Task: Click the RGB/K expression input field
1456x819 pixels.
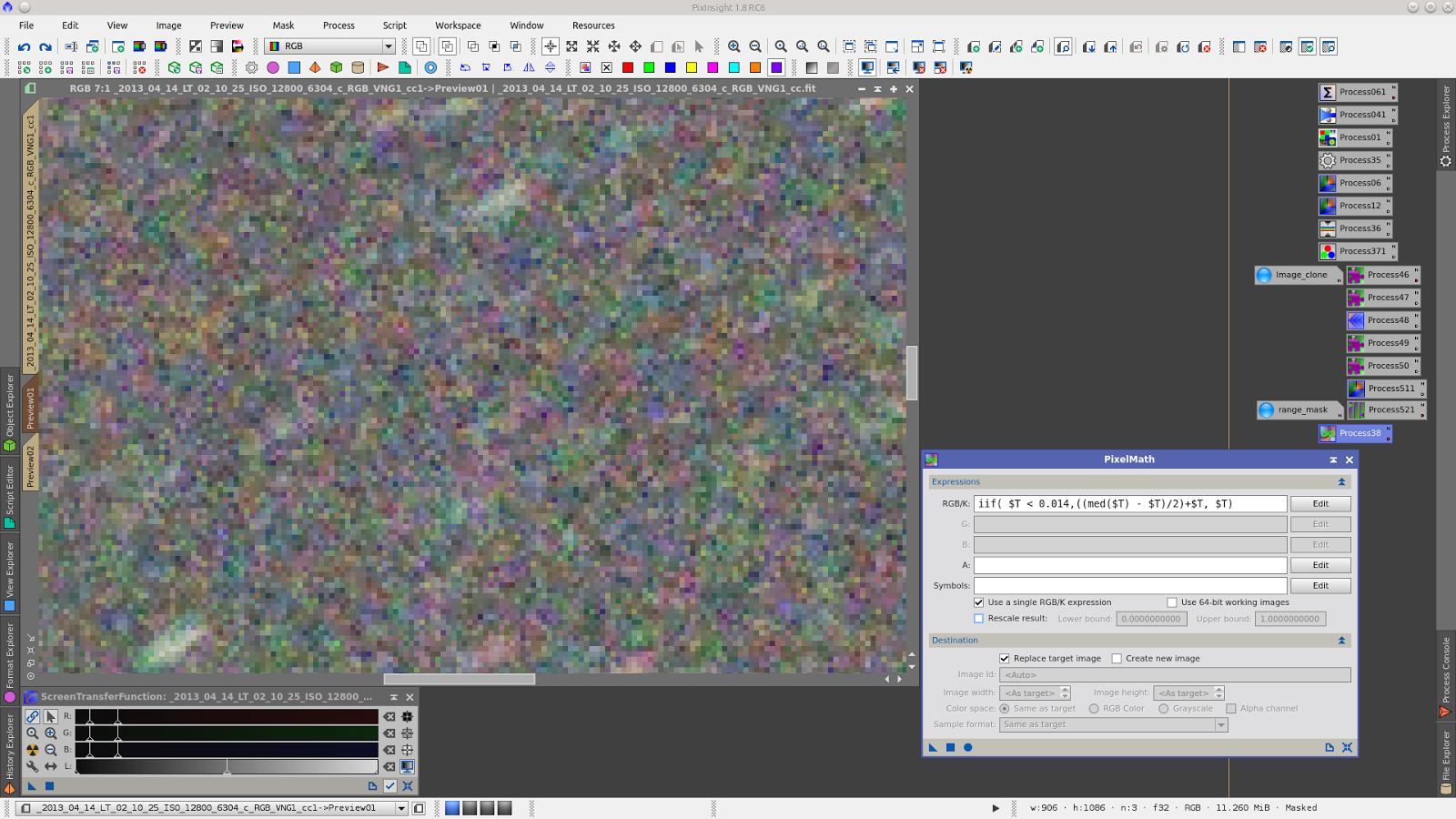Action: 1130,504
